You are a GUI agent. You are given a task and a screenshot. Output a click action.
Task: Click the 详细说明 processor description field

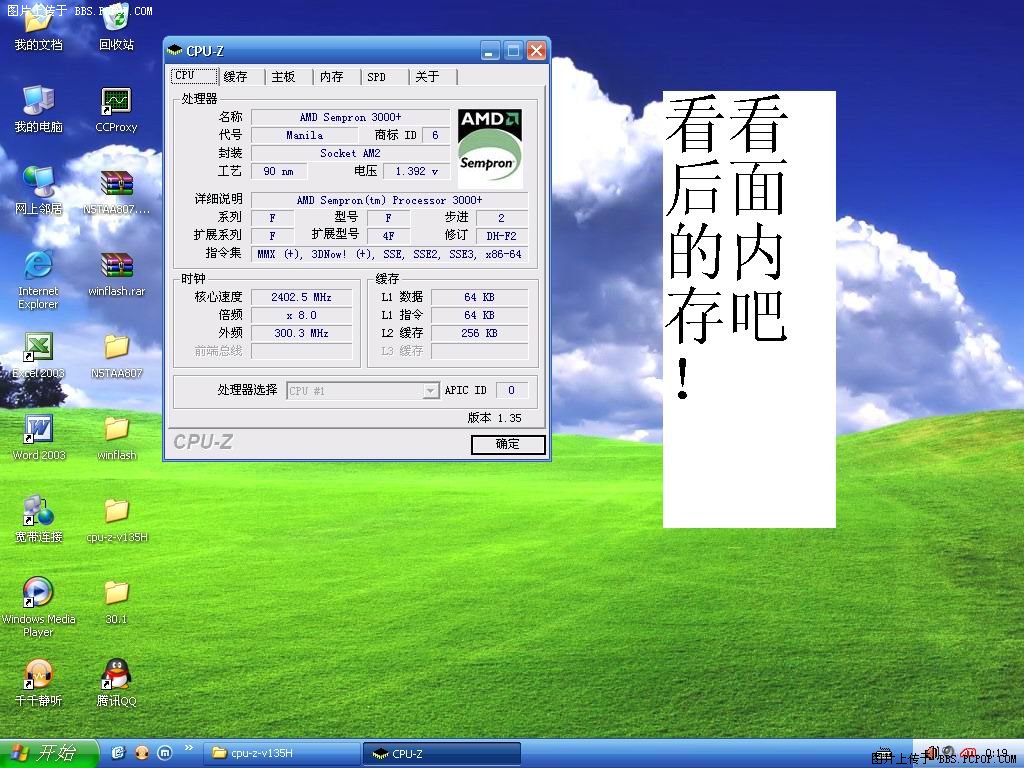pos(389,200)
